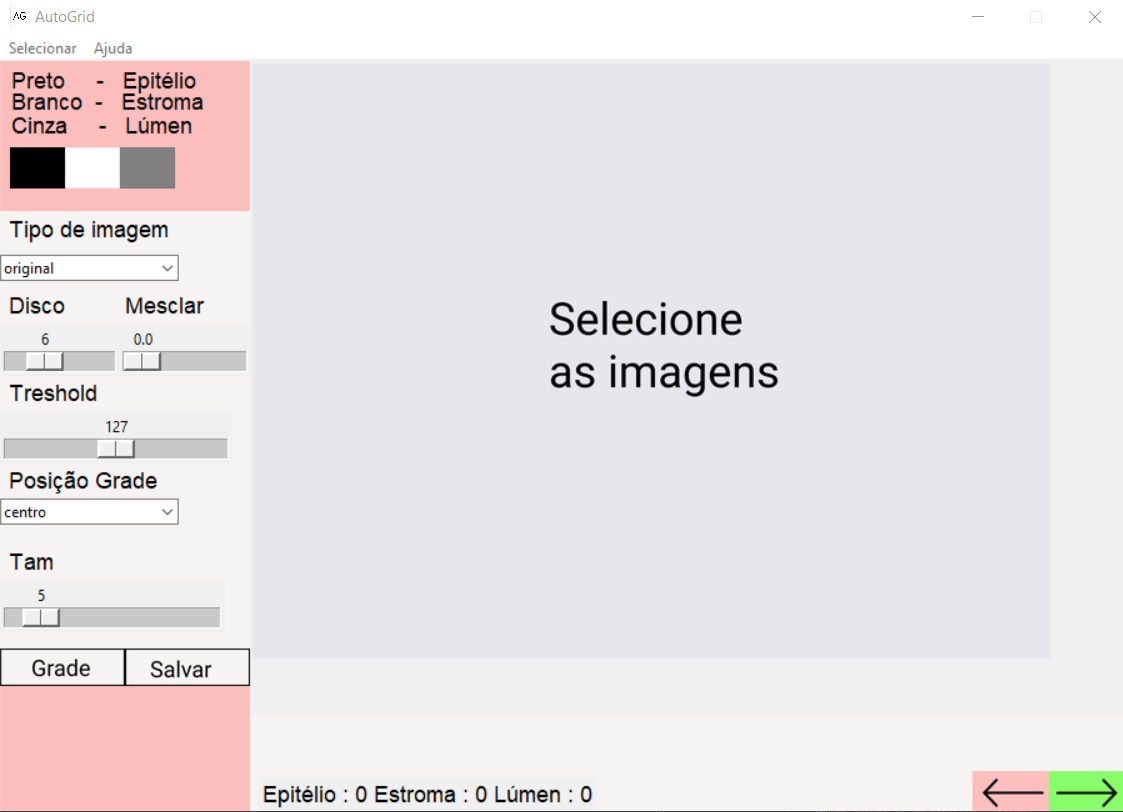Click the Treshold slider handle

point(116,448)
